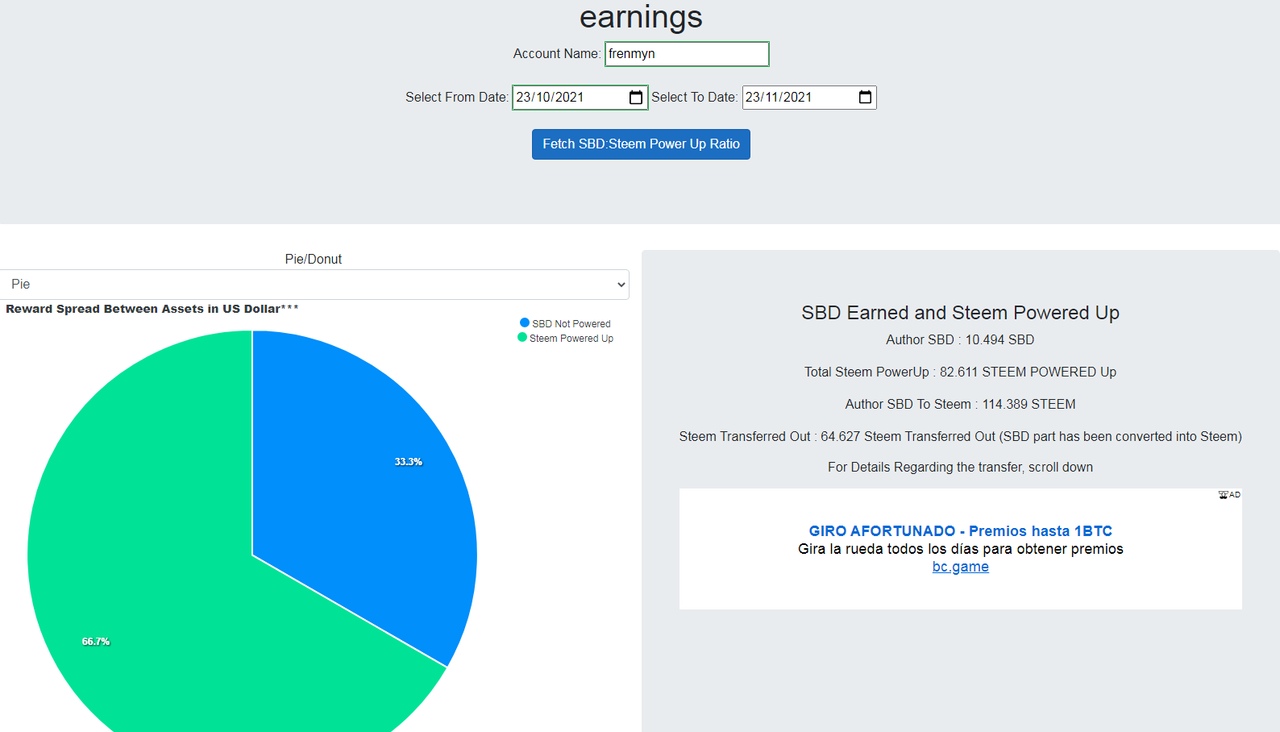Click the Select To Date field
Image resolution: width=1280 pixels, height=732 pixels.
click(x=809, y=97)
